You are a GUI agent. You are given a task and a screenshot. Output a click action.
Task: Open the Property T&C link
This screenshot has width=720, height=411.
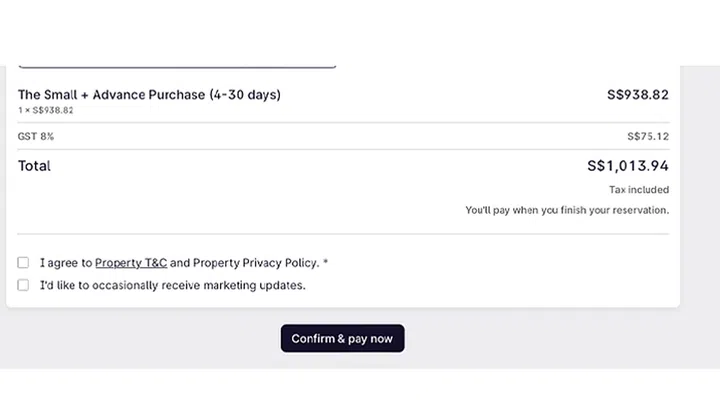pos(131,263)
